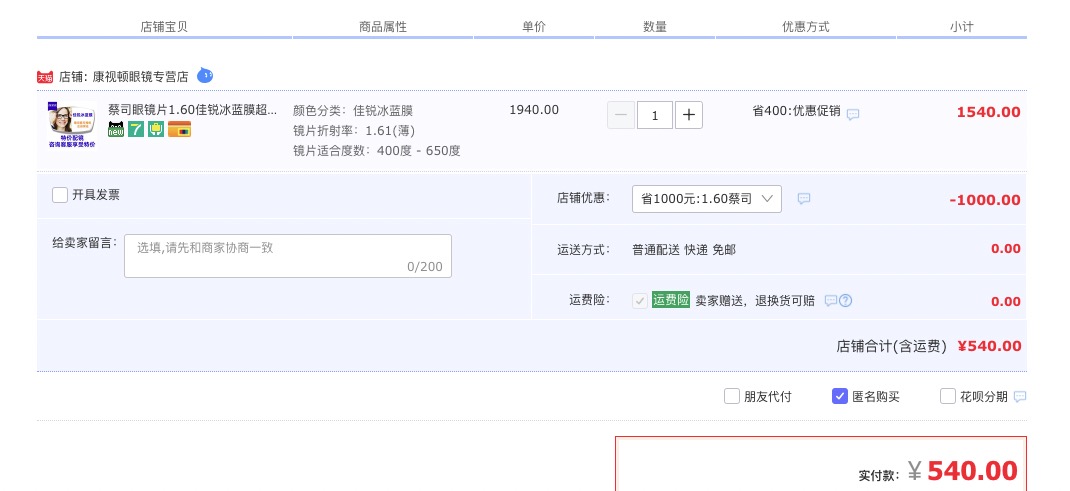Viewport: 1070px width, 491px height.
Task: Open the note icon beside the store discount dropdown
Action: click(x=804, y=198)
